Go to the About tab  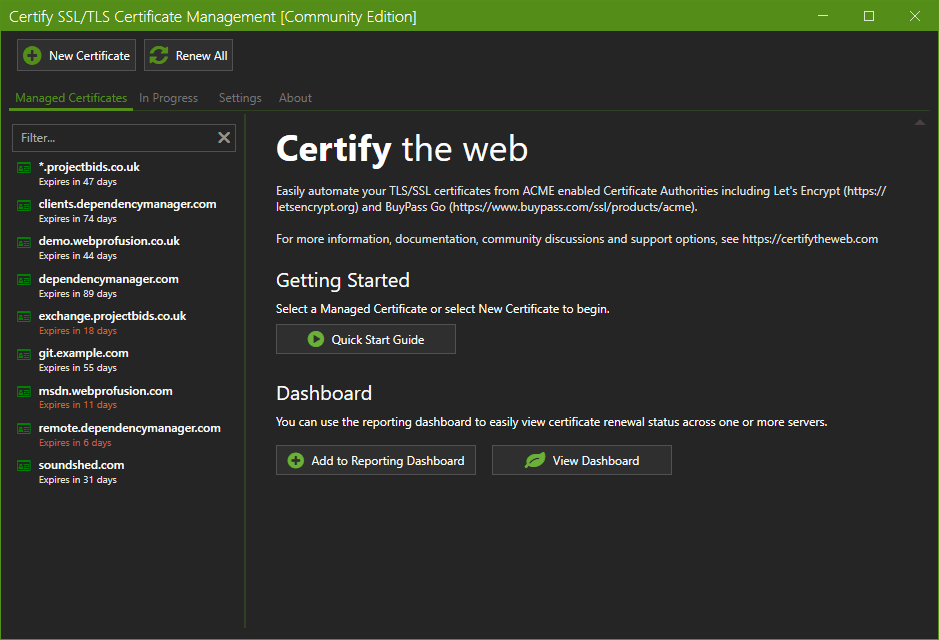pos(295,98)
